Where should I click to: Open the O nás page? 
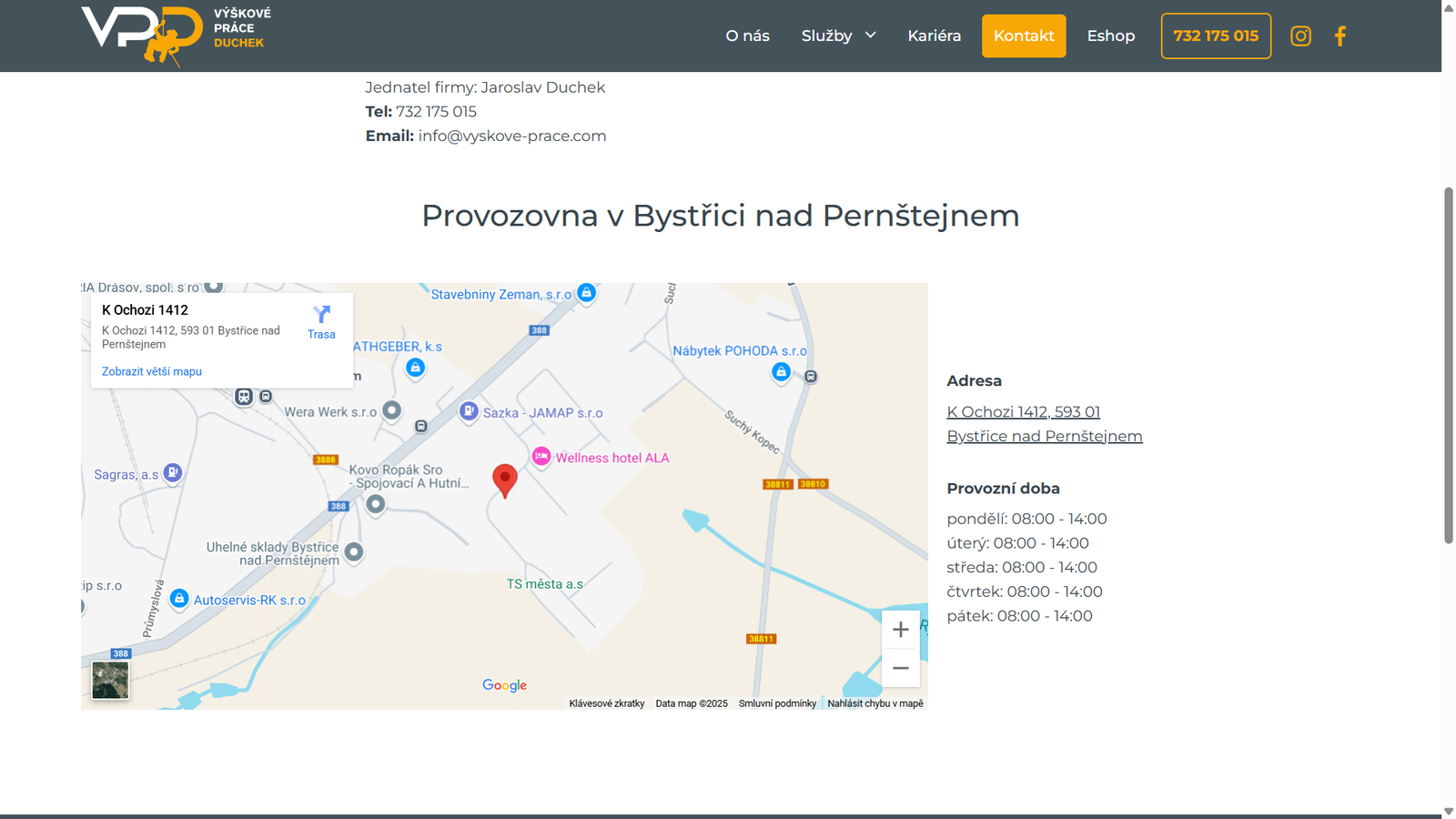[x=747, y=35]
